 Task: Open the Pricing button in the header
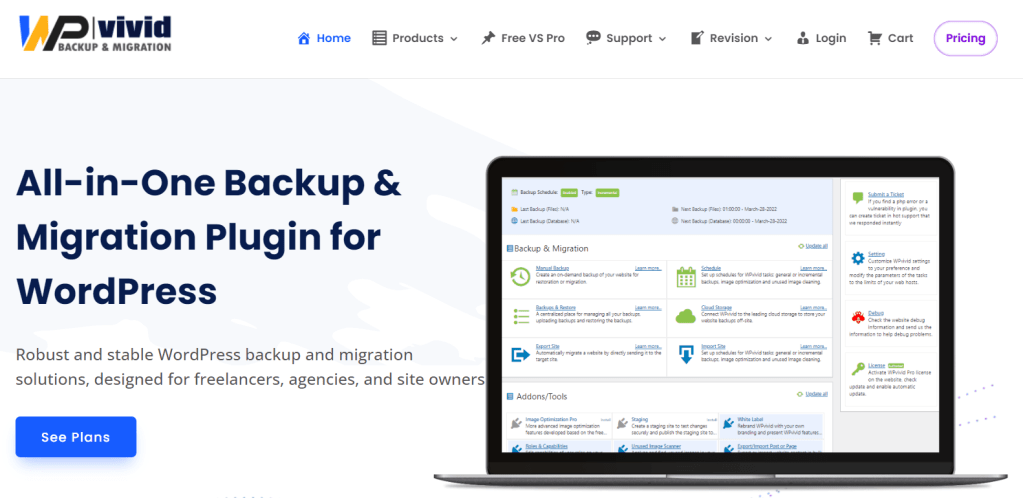pyautogui.click(x=966, y=39)
